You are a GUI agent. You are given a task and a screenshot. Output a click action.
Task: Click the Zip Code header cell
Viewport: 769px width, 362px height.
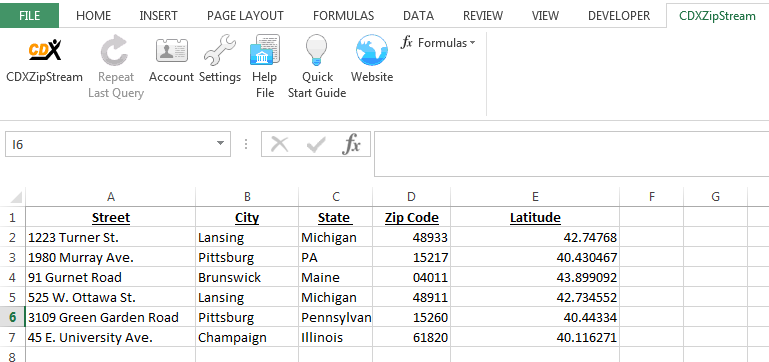pos(411,217)
